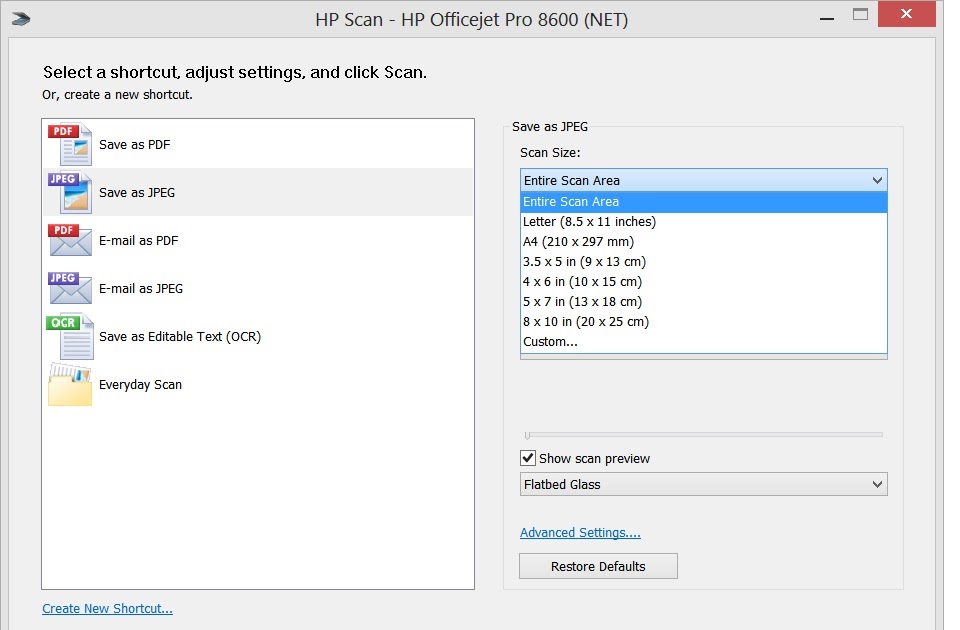Select the Everyday Scan shortcut label

point(140,384)
